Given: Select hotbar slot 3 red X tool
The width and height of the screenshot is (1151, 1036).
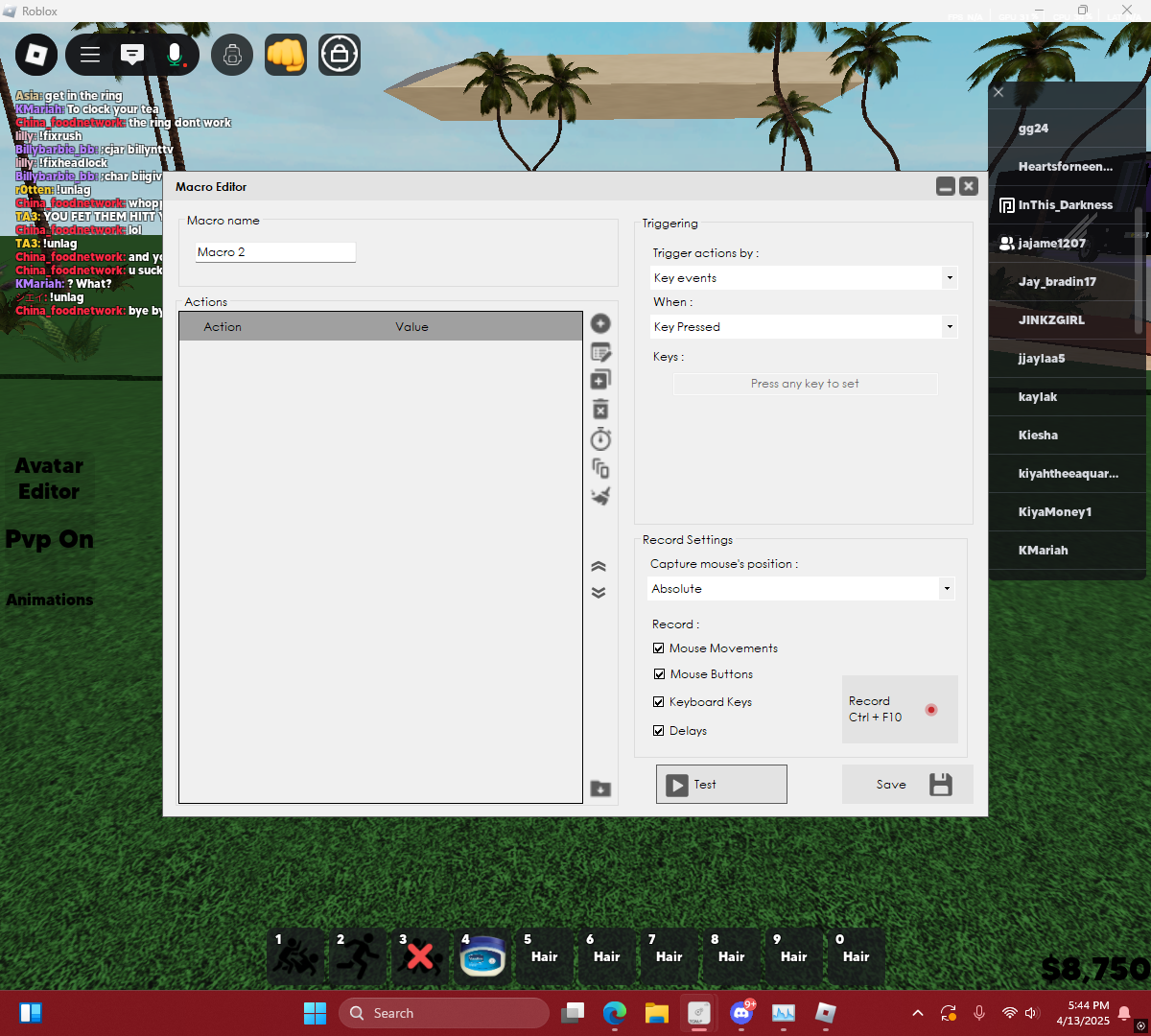Looking at the screenshot, I should (x=420, y=956).
